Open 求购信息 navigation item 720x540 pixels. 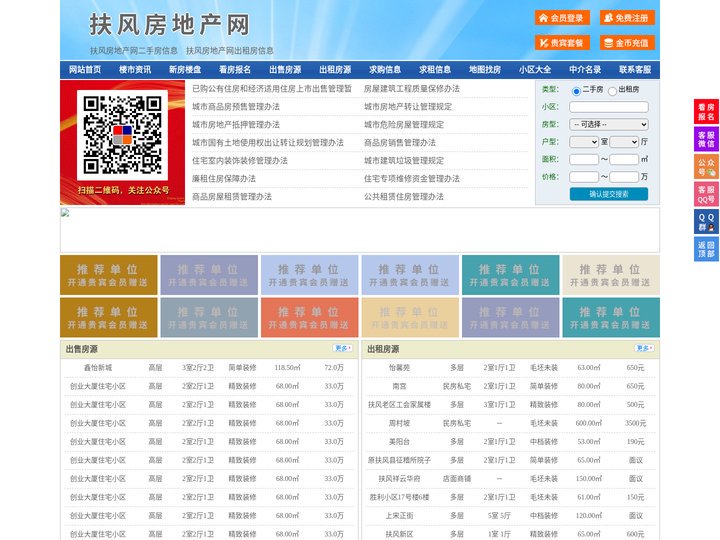[385, 70]
